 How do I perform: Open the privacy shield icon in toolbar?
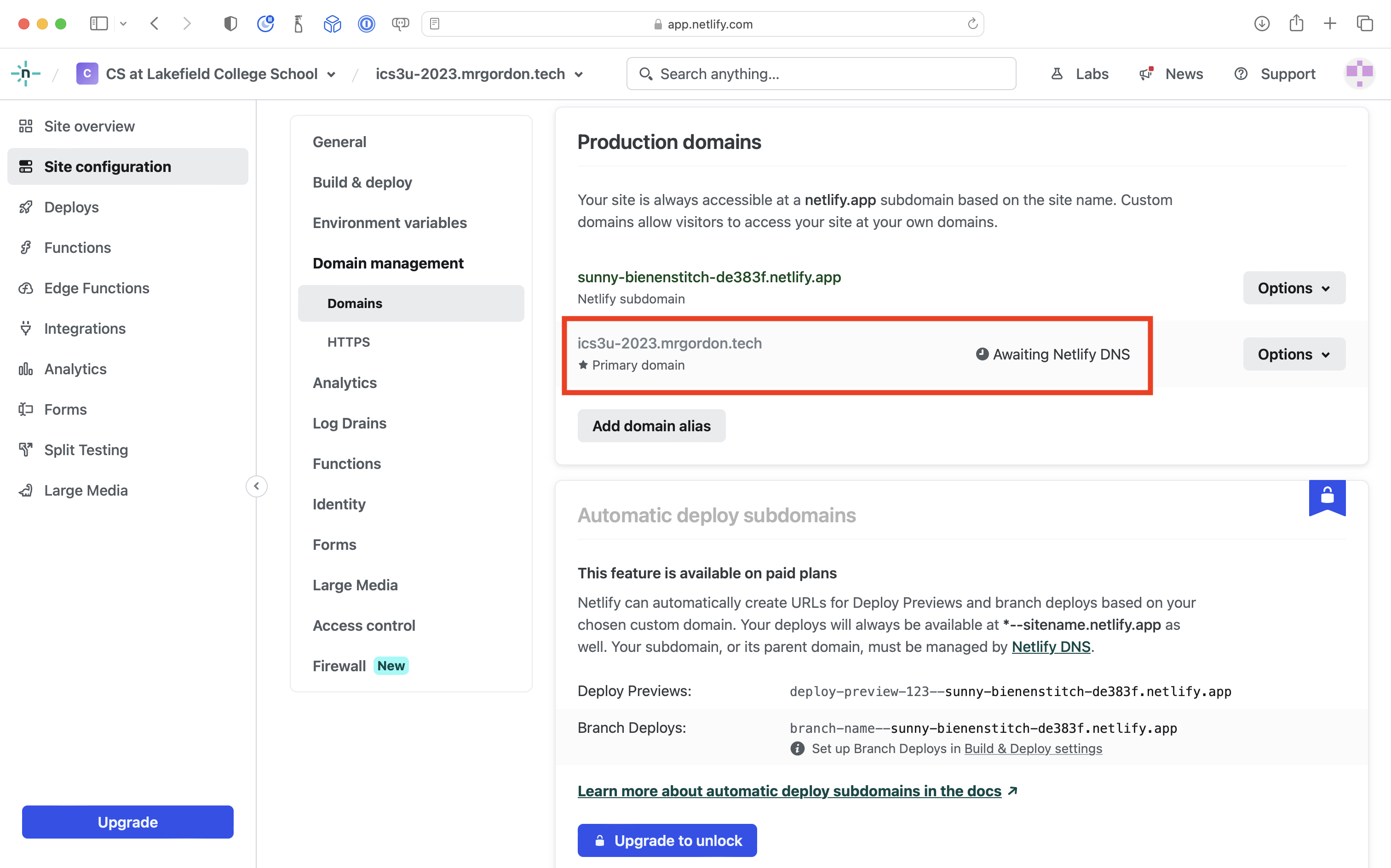pyautogui.click(x=230, y=23)
